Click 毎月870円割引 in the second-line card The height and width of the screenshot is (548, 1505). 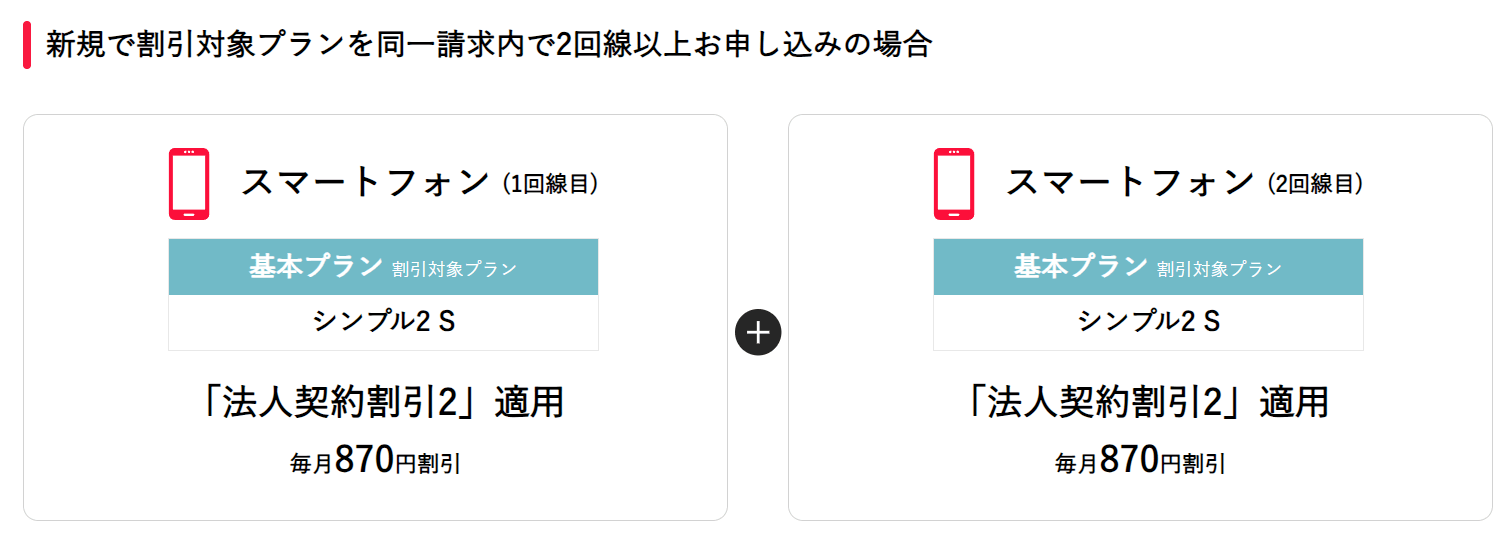1140,461
